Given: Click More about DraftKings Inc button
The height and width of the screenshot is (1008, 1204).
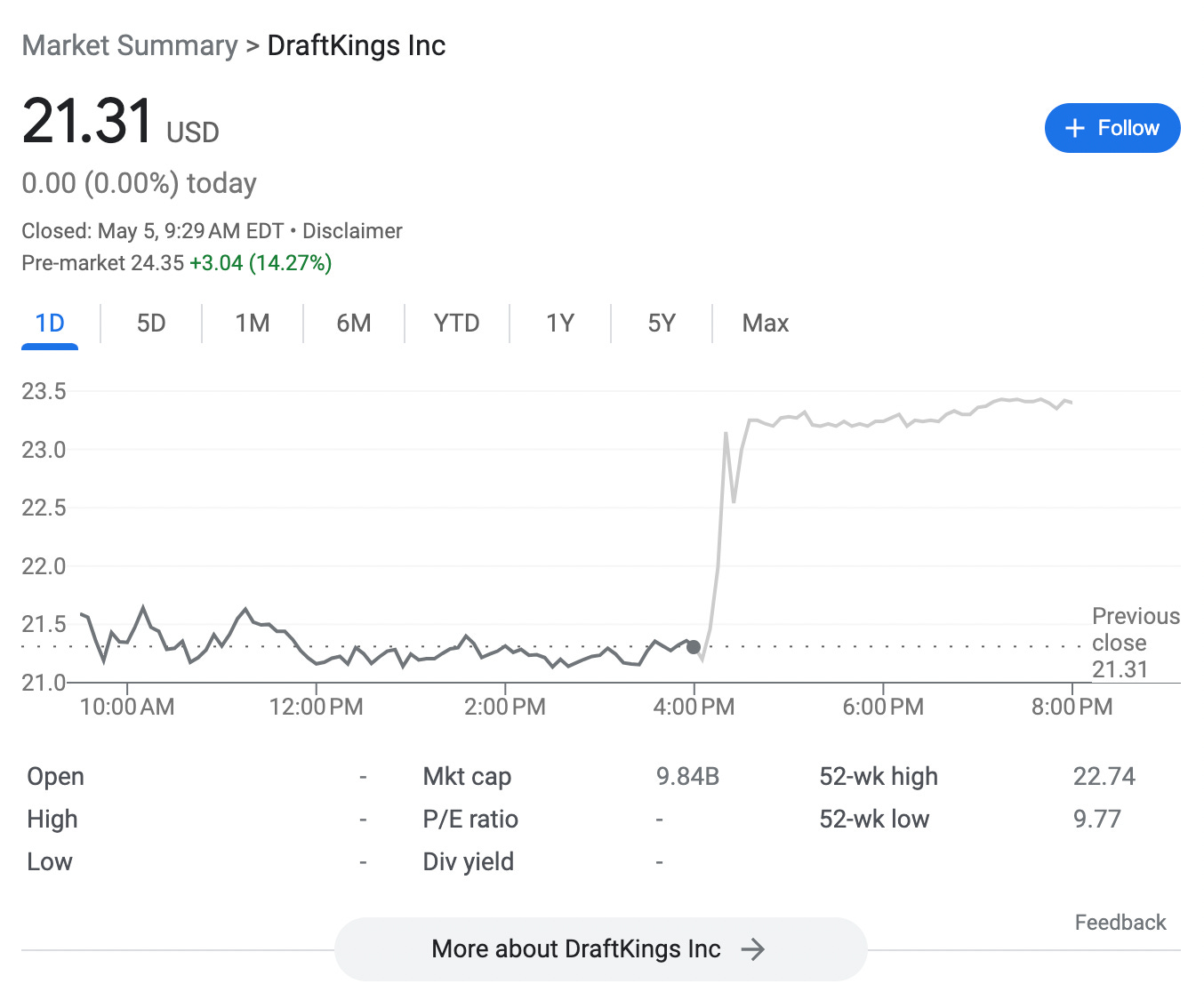Looking at the screenshot, I should pos(600,949).
